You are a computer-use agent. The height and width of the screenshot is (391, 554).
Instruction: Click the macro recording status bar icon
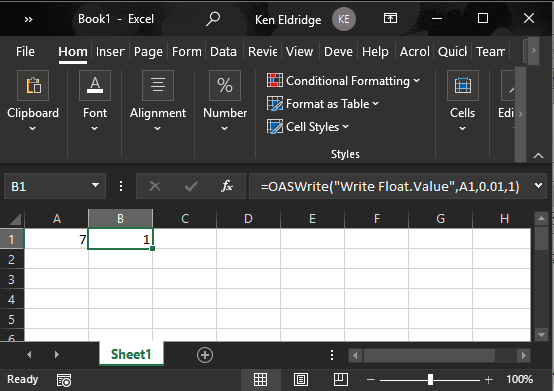click(64, 380)
